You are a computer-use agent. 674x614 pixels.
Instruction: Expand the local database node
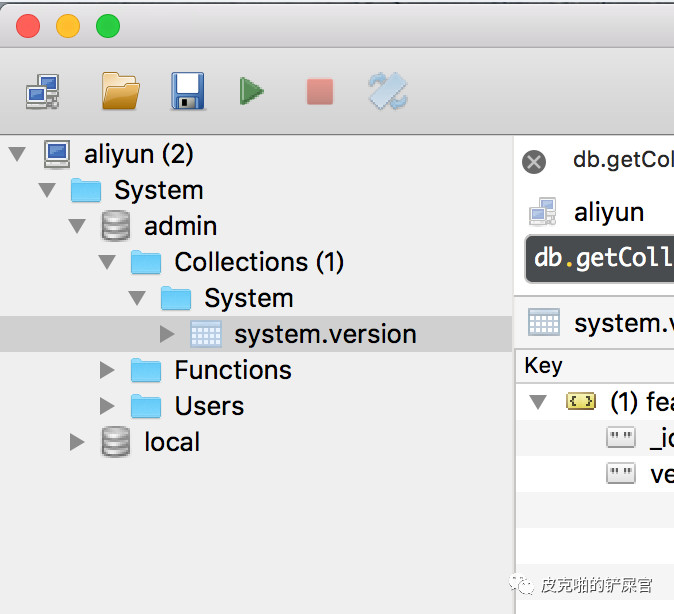point(77,442)
